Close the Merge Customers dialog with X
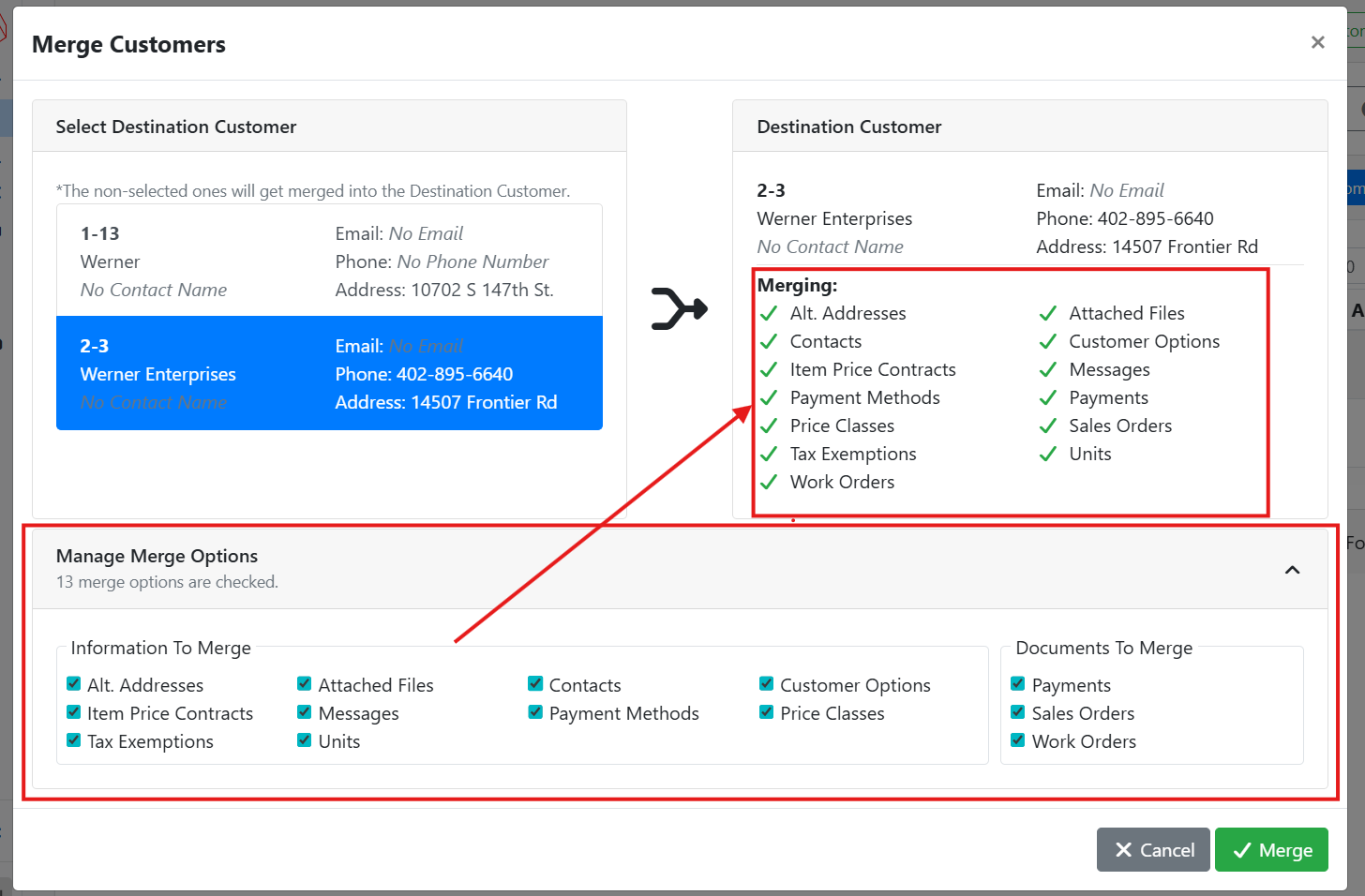This screenshot has width=1365, height=896. coord(1317,42)
